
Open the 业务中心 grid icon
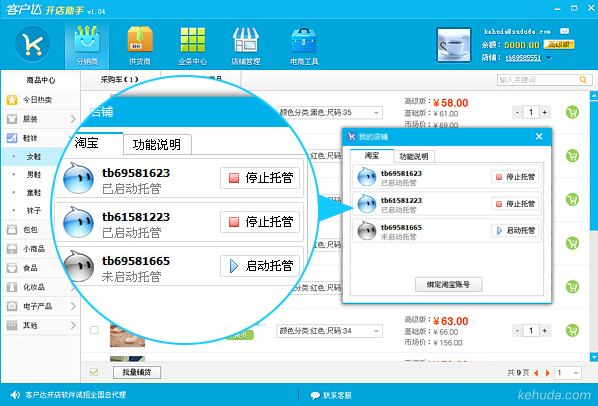pos(193,39)
